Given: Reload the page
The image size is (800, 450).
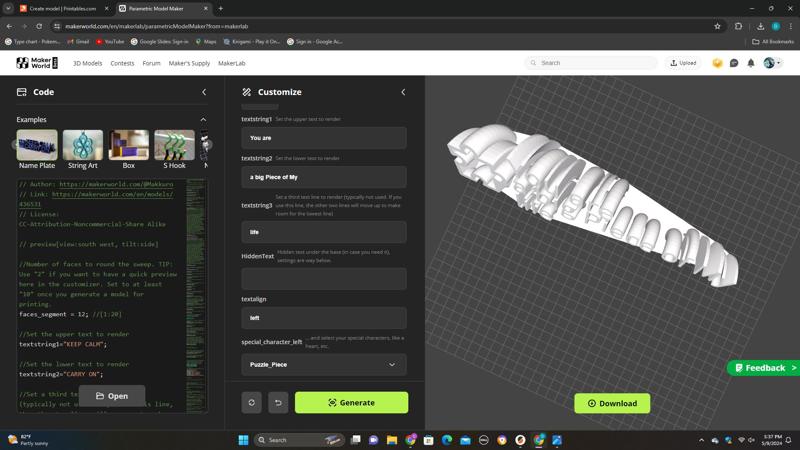Looking at the screenshot, I should 39,26.
